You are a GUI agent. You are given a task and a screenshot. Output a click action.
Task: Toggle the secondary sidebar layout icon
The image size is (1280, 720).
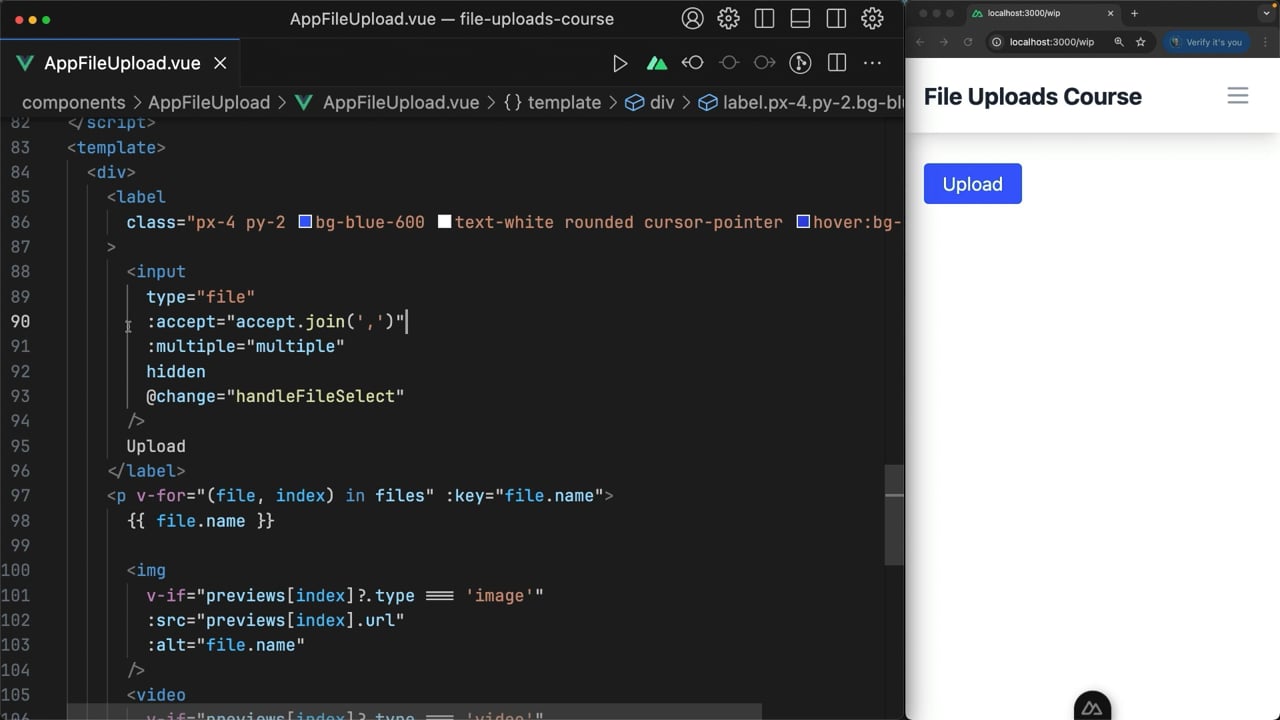pyautogui.click(x=836, y=19)
